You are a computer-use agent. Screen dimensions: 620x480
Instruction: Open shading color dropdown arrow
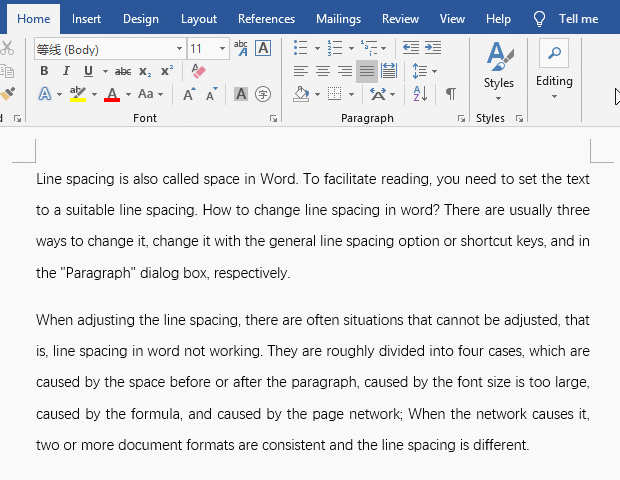point(317,94)
